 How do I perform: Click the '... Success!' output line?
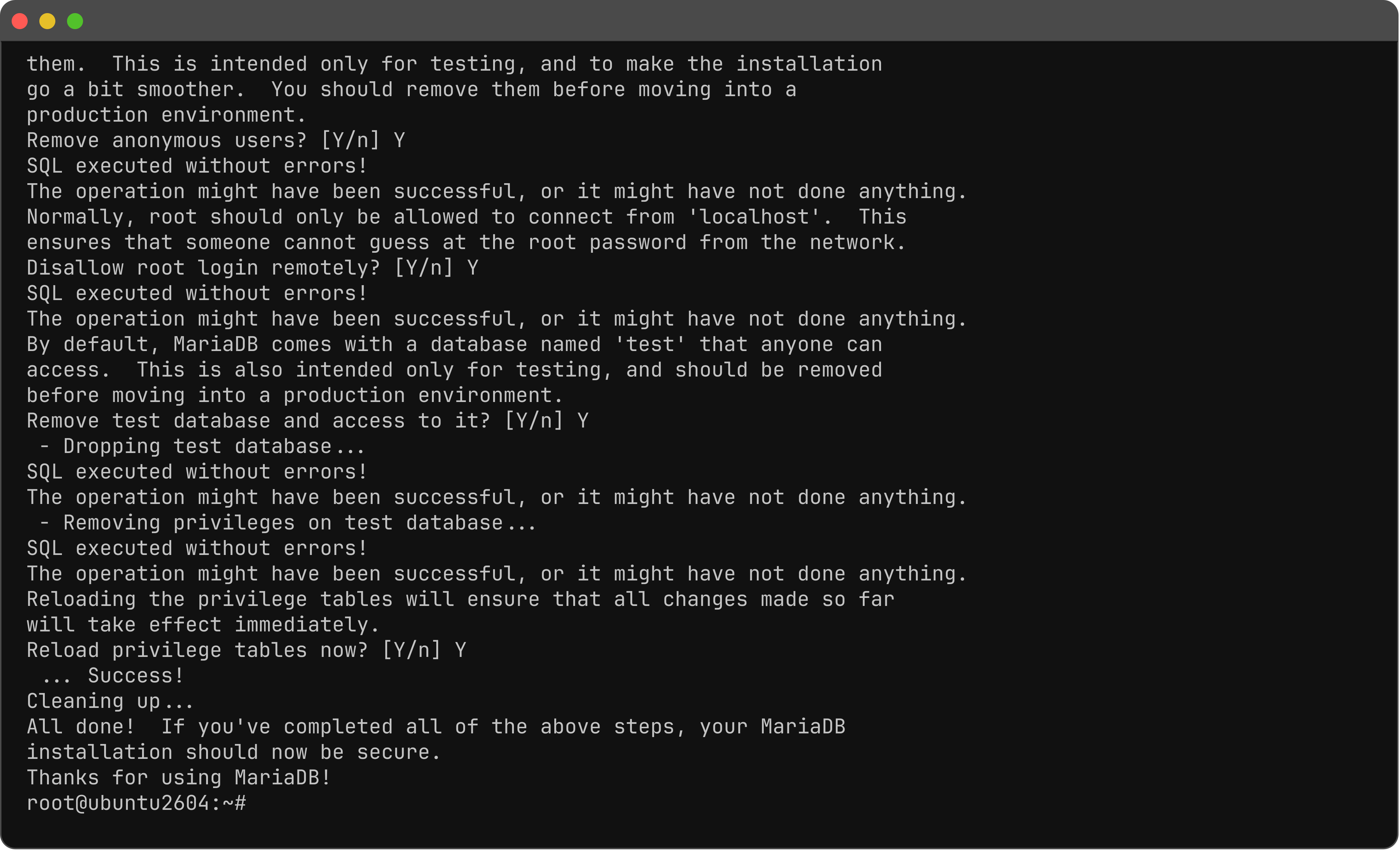(113, 676)
